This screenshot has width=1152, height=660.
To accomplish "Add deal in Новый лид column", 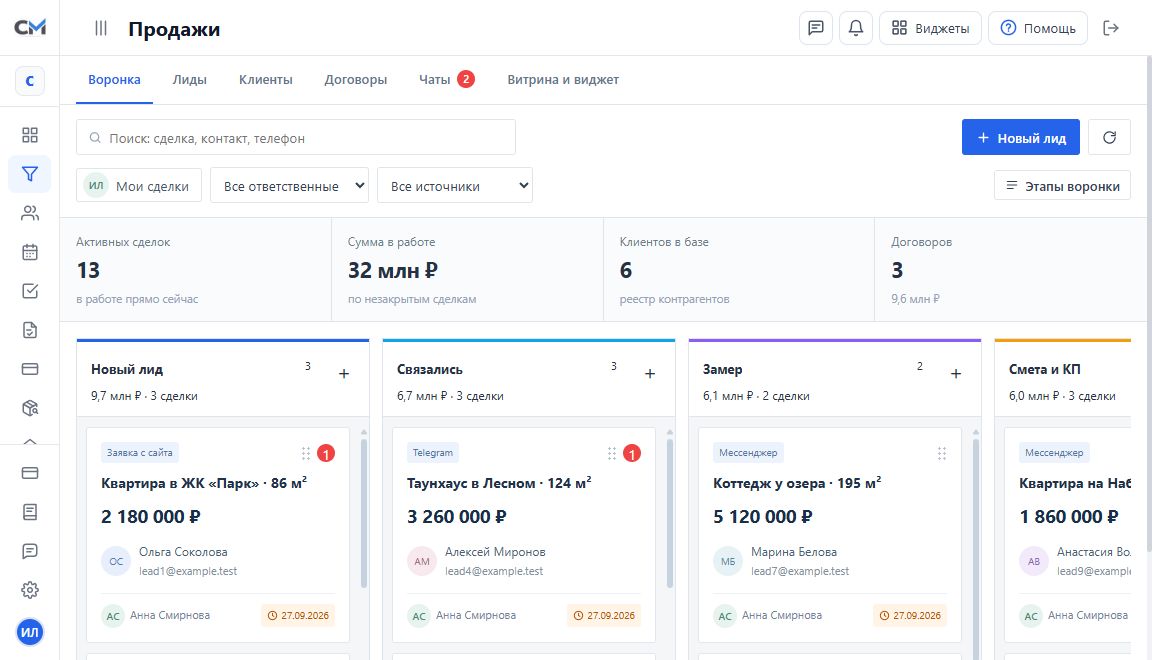I will click(344, 373).
